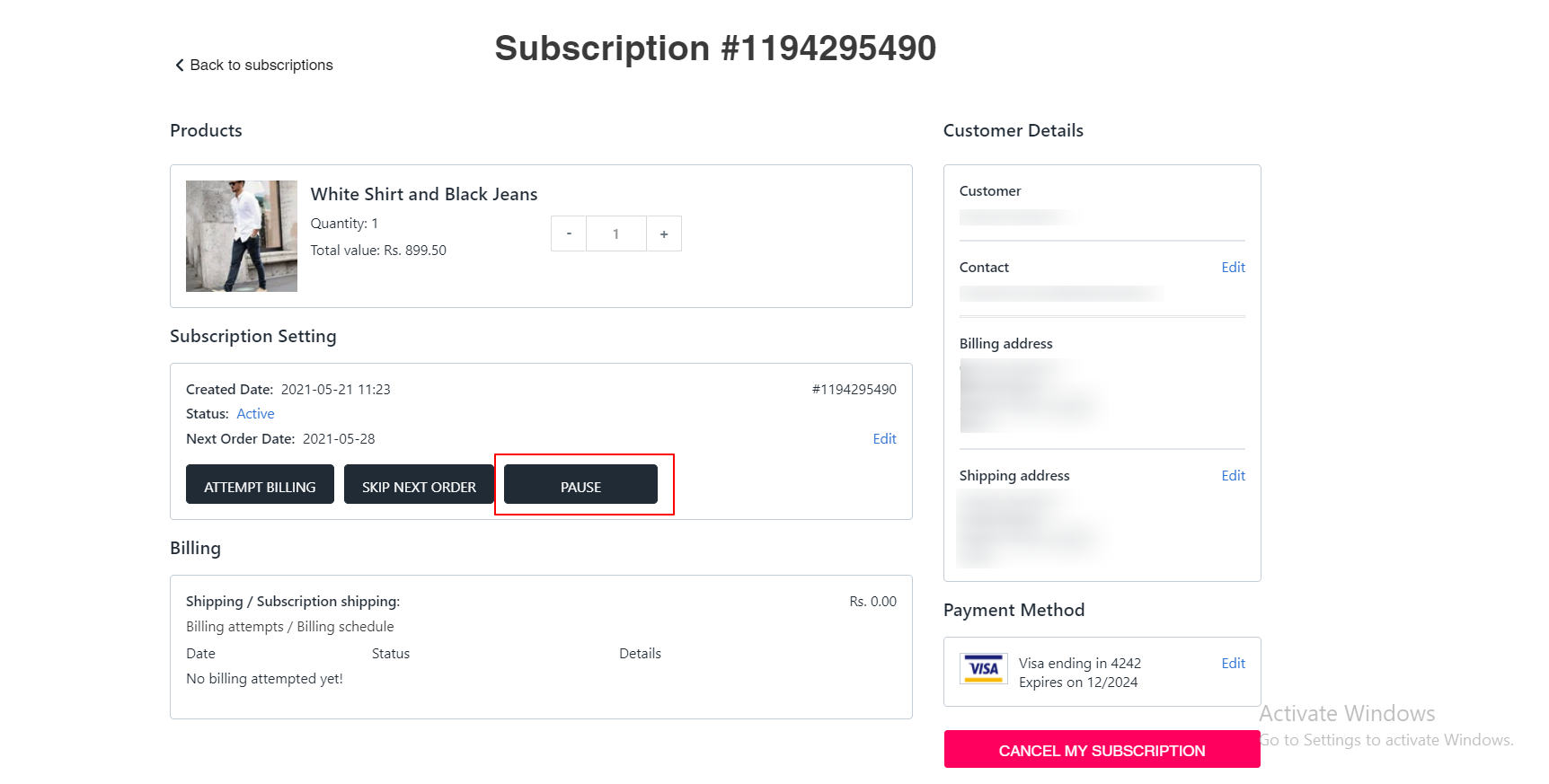Click the Active status link
The height and width of the screenshot is (784, 1549).
[255, 413]
